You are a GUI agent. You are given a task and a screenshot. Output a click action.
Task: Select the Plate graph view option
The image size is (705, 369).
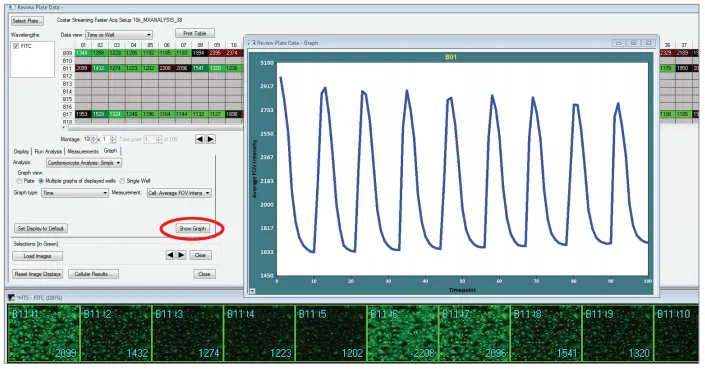pyautogui.click(x=19, y=181)
